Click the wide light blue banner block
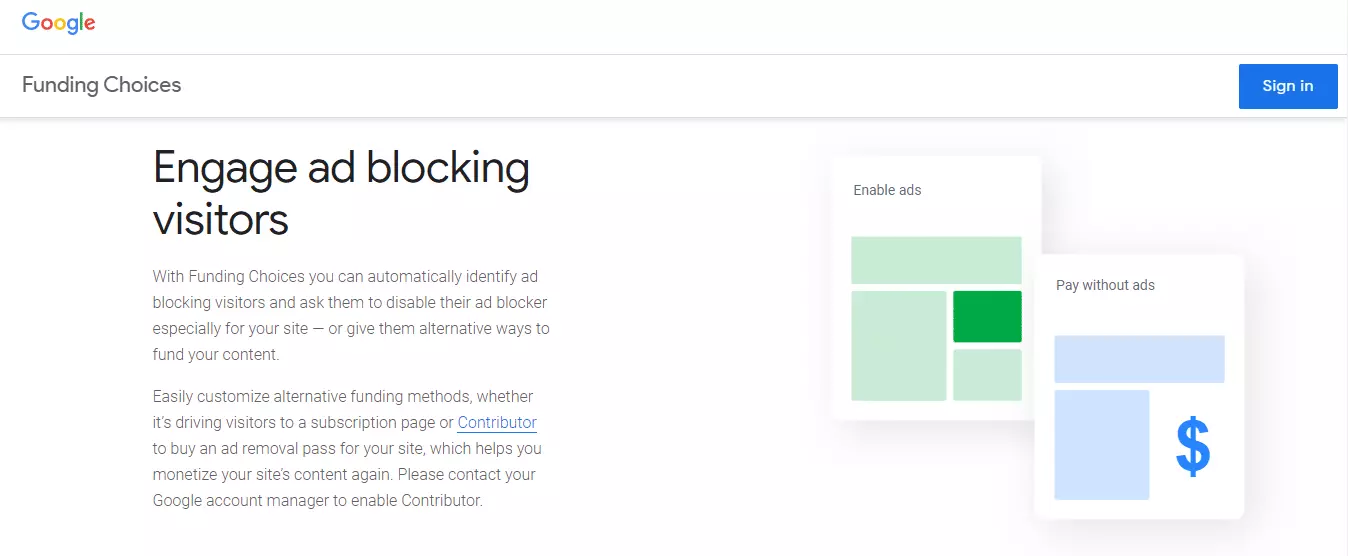The height and width of the screenshot is (556, 1348). [x=1139, y=359]
